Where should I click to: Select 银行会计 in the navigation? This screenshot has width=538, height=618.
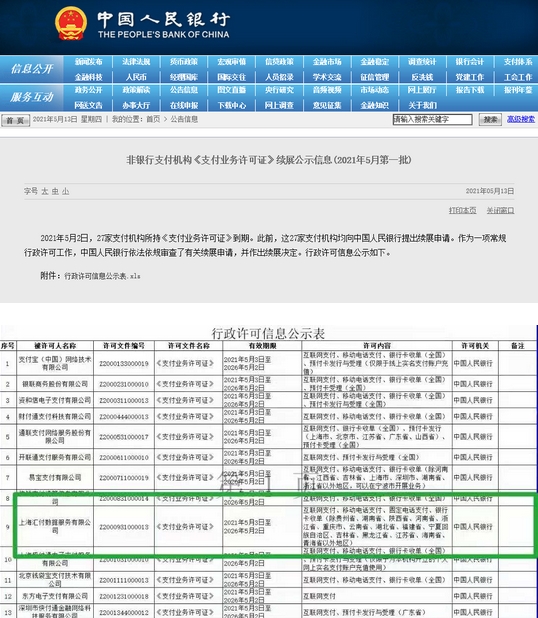(469, 62)
